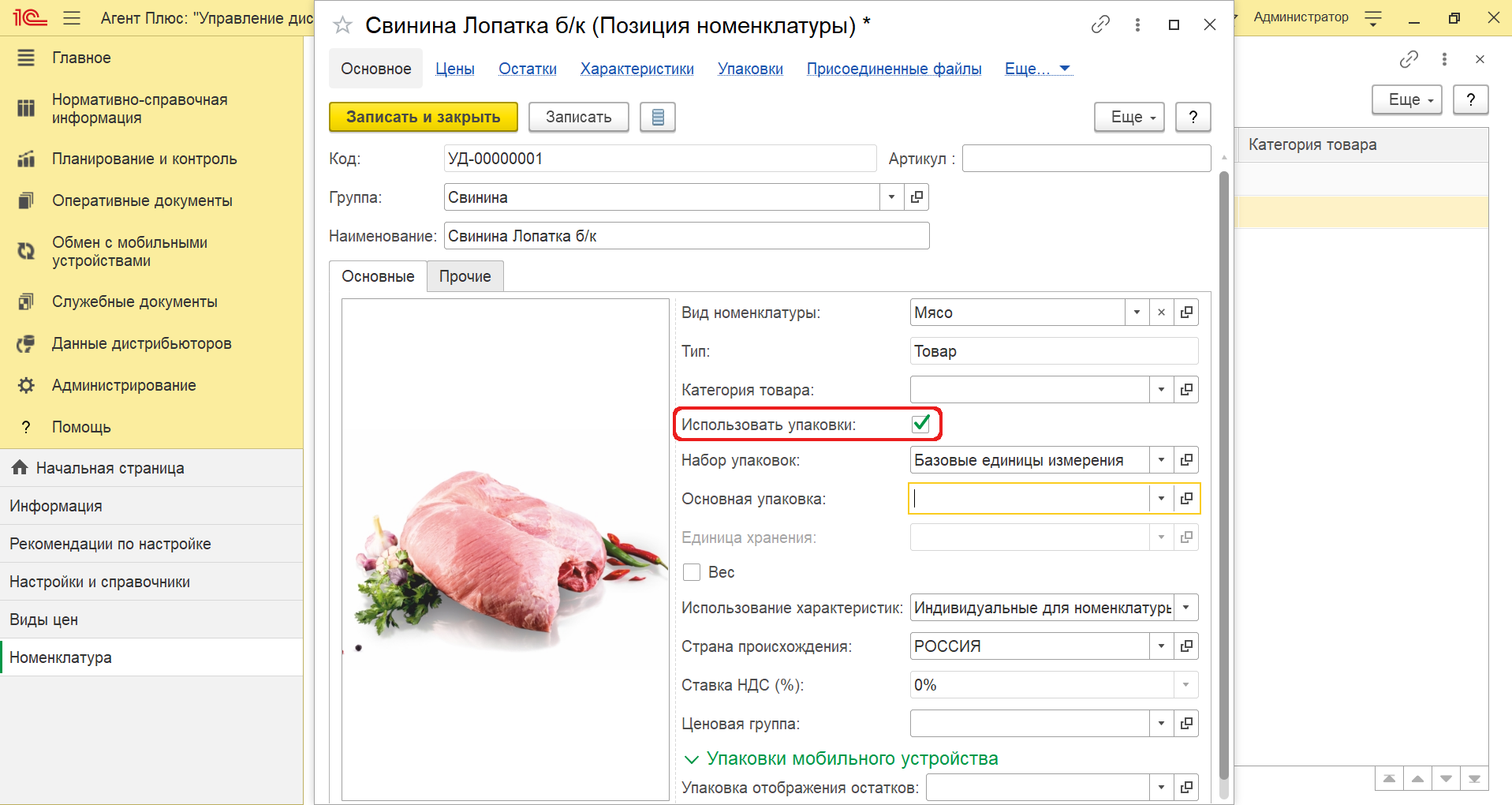1512x805 pixels.
Task: Open Ценовая группа form icon
Action: pos(1186,724)
